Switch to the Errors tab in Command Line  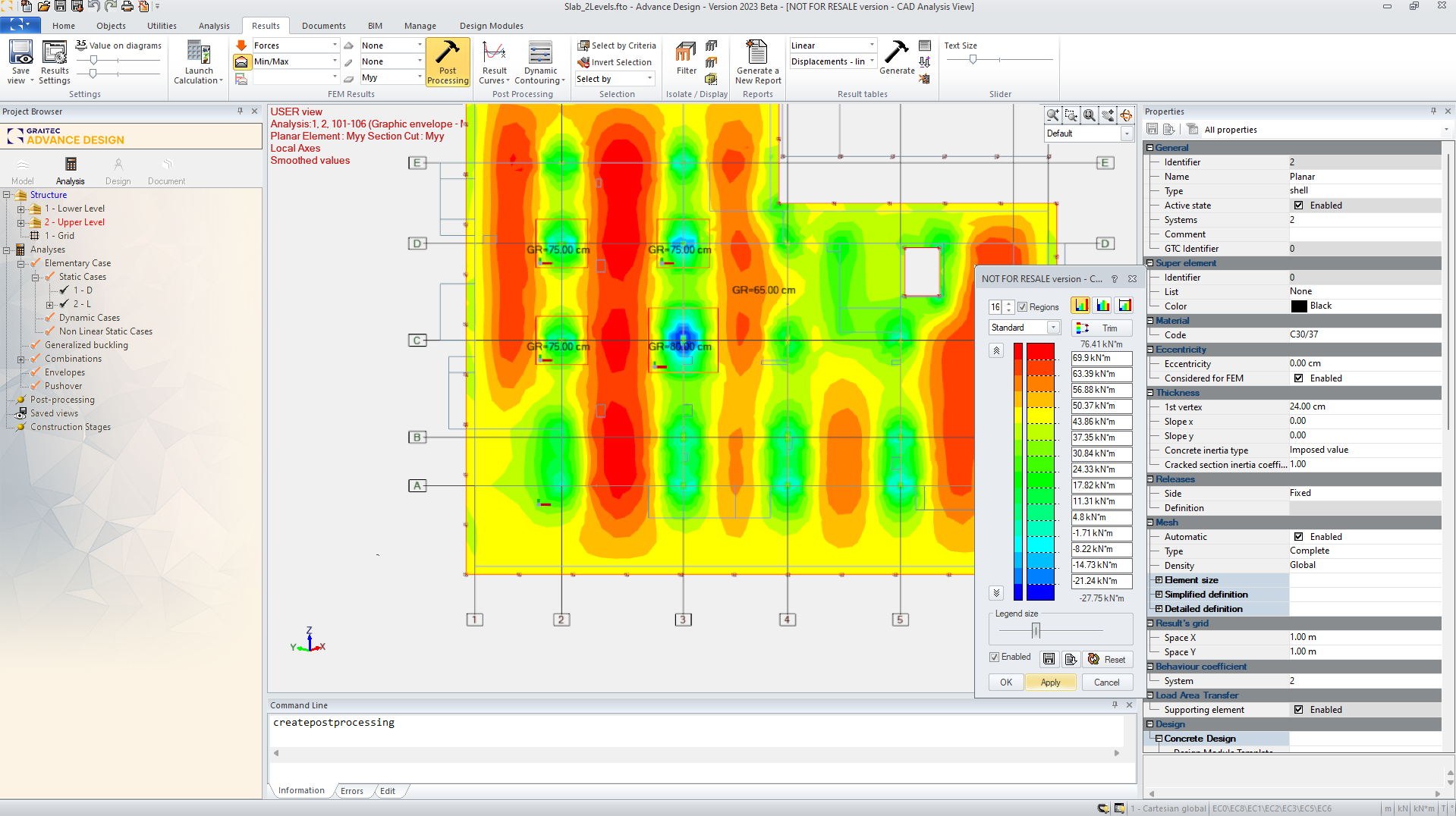(x=351, y=791)
